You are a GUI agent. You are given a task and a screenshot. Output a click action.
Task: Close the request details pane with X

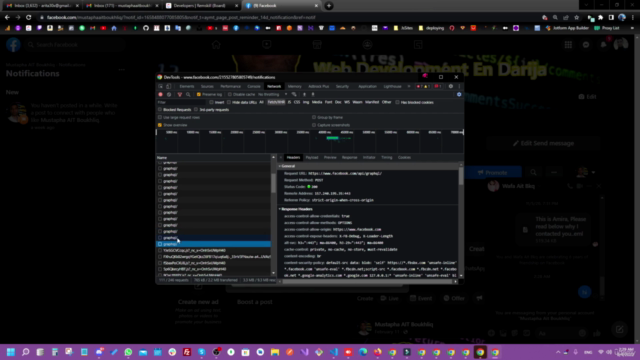[281, 158]
